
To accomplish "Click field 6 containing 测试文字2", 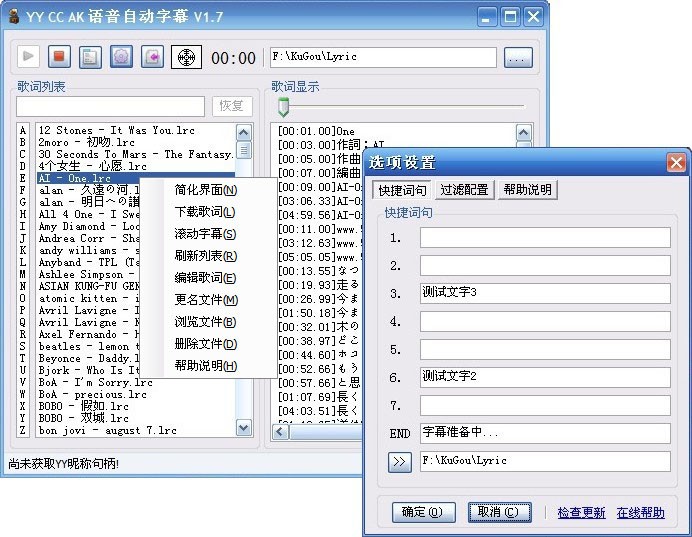I will tap(545, 377).
